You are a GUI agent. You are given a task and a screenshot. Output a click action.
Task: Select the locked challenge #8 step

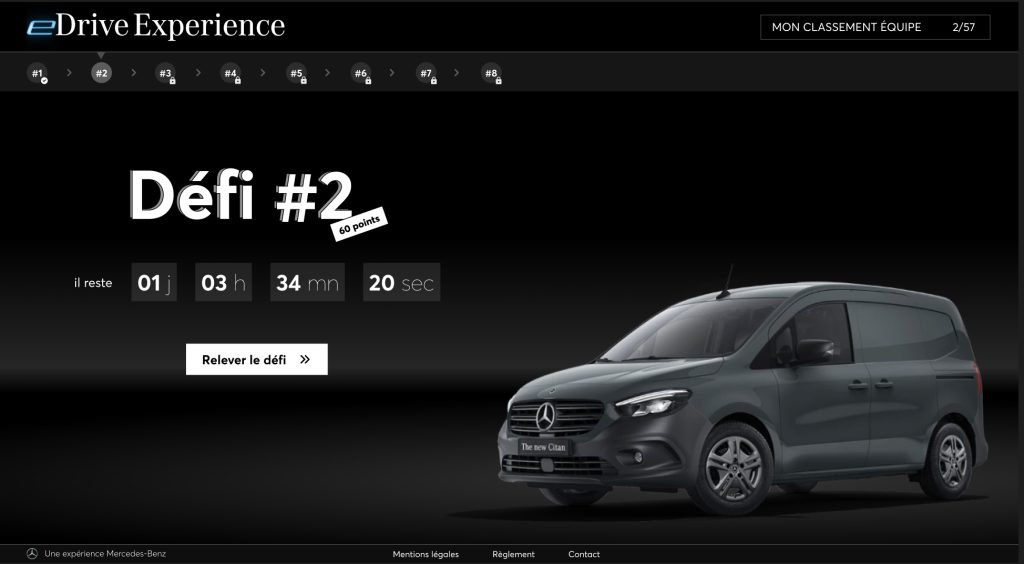491,73
